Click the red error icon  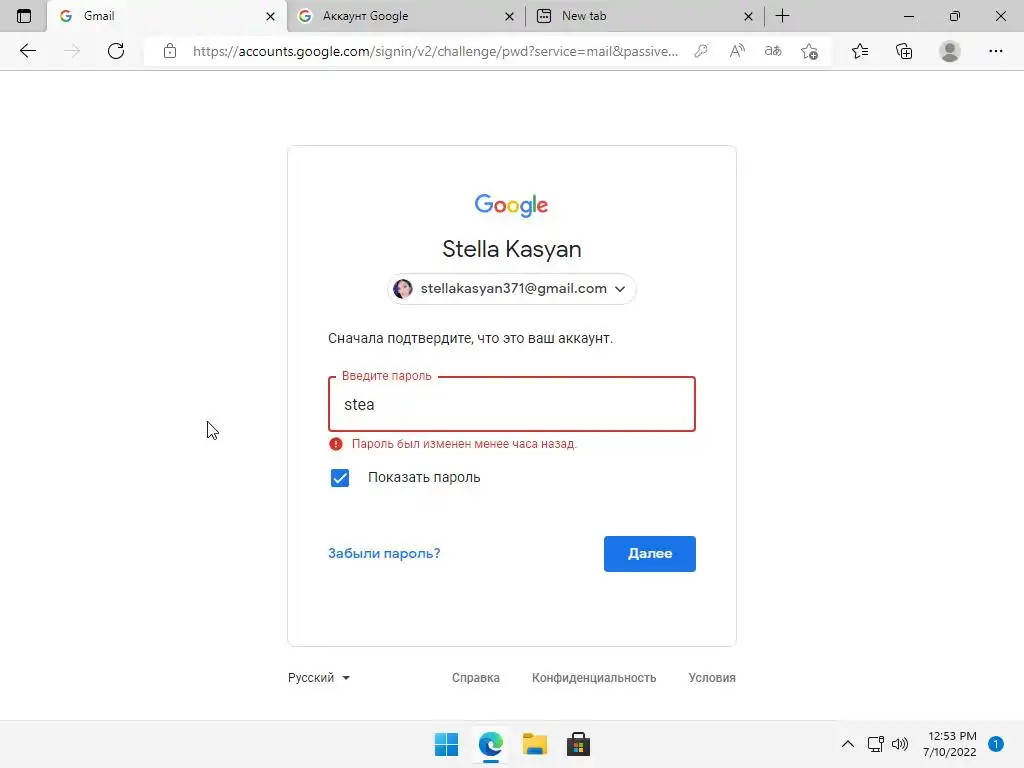point(336,444)
